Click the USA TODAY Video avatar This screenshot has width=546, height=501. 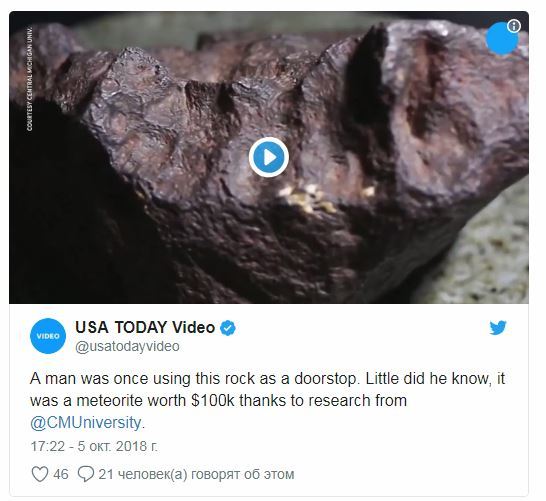pos(48,336)
